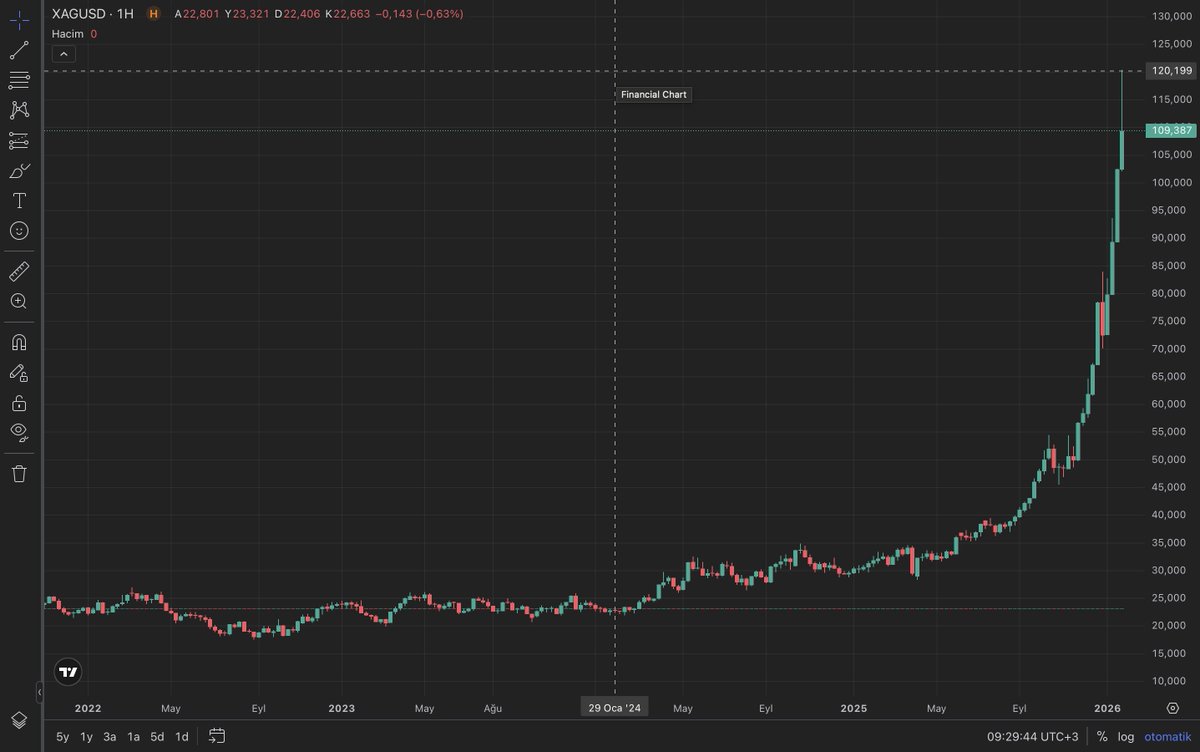This screenshot has height=752, width=1200.
Task: Click the 120,199 crosshair price label
Action: pos(1171,70)
